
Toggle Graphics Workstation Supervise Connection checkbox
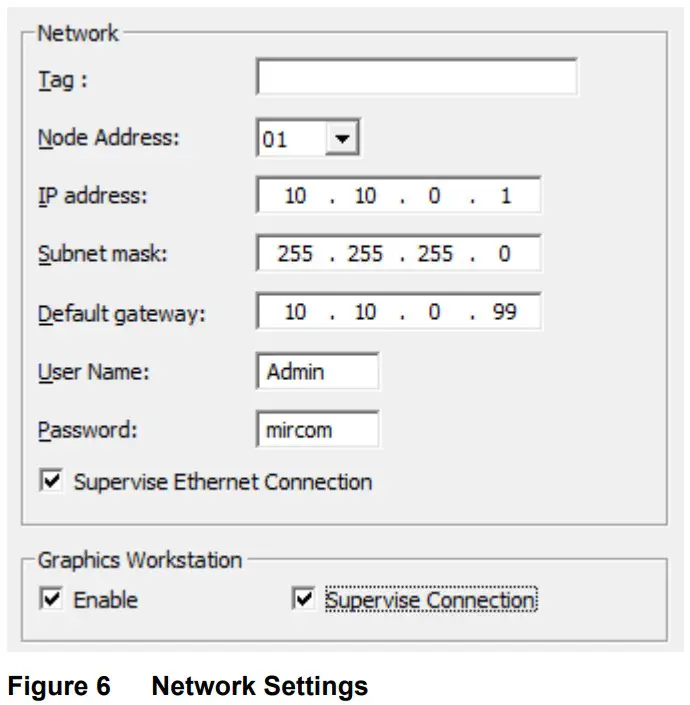(x=303, y=600)
